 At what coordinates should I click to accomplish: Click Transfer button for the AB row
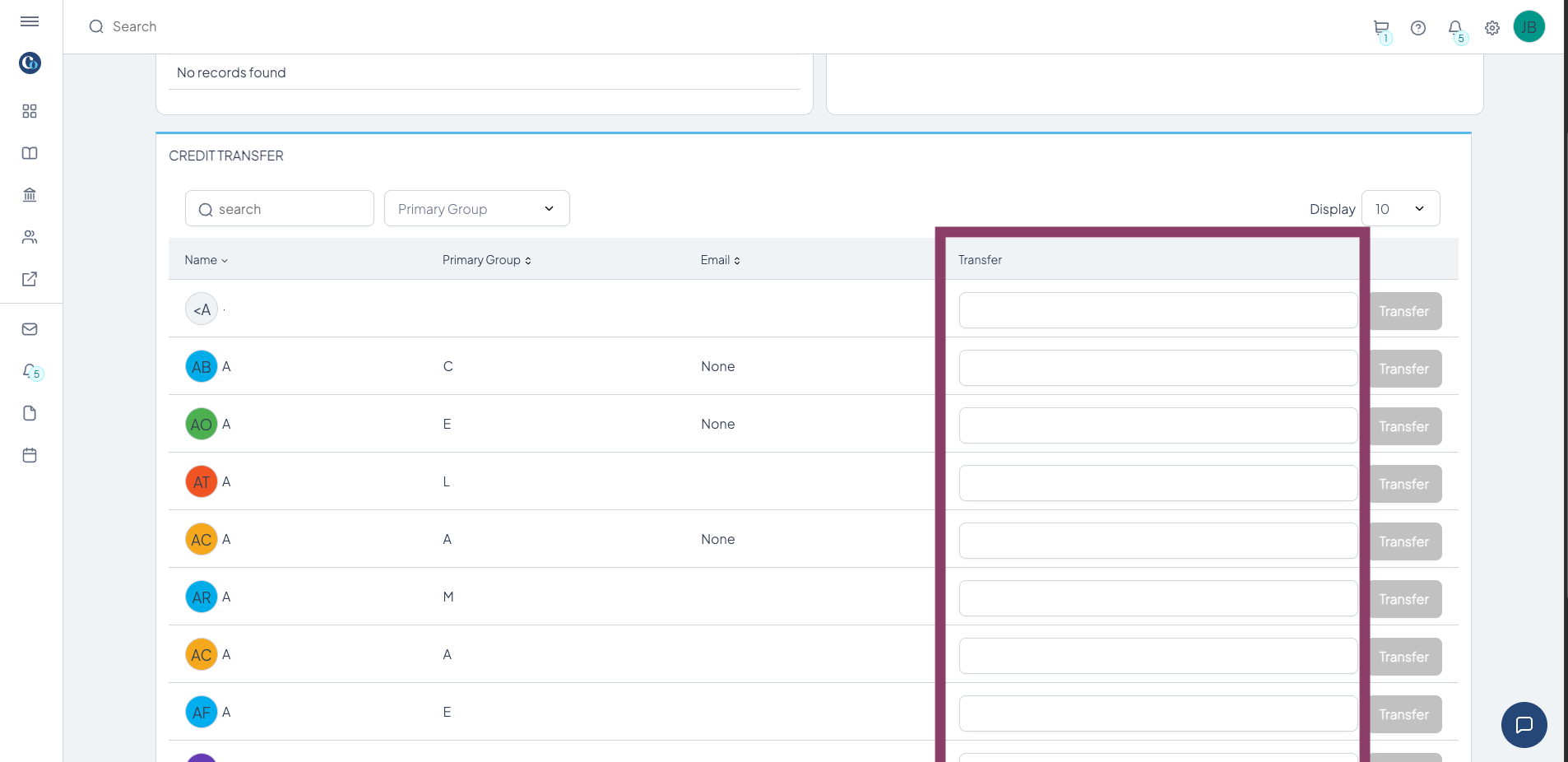click(1404, 369)
